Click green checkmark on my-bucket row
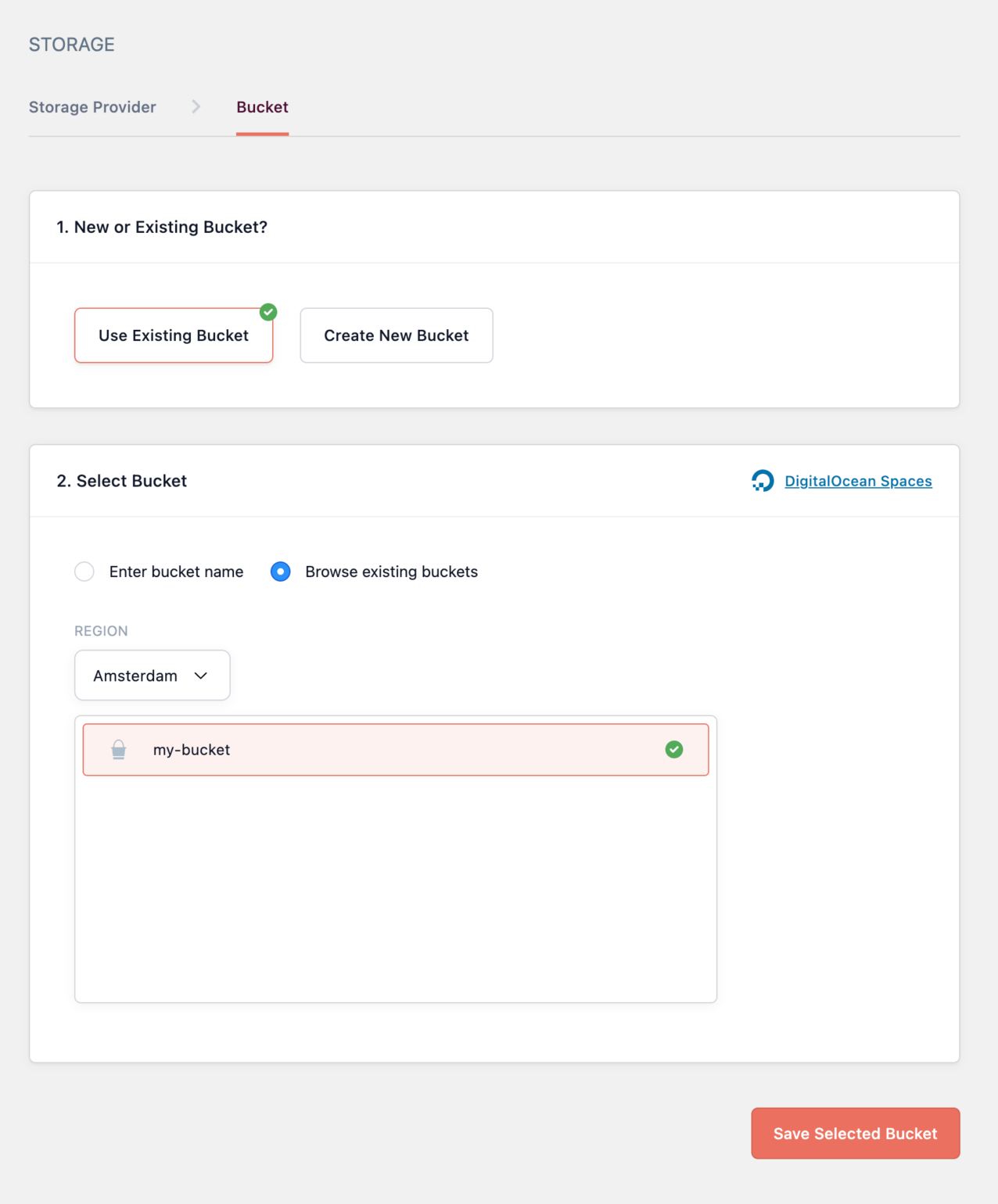Image resolution: width=998 pixels, height=1204 pixels. 674,750
